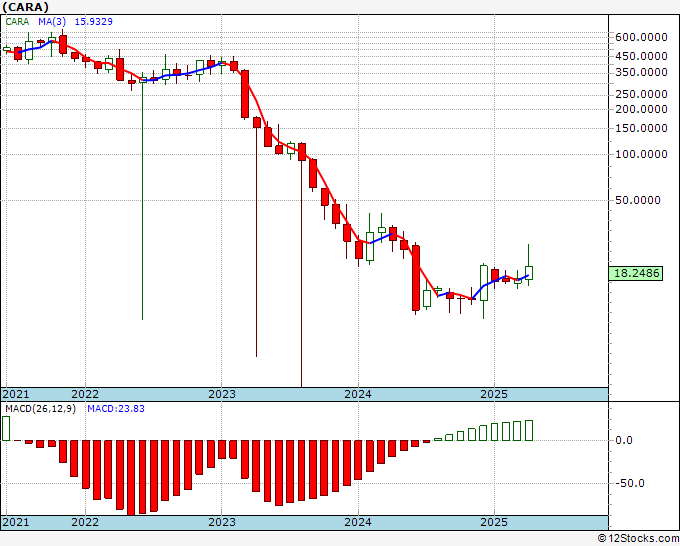This screenshot has width=680, height=546.
Task: Click the rightmost green MACD histogram bar
Action: coord(529,430)
